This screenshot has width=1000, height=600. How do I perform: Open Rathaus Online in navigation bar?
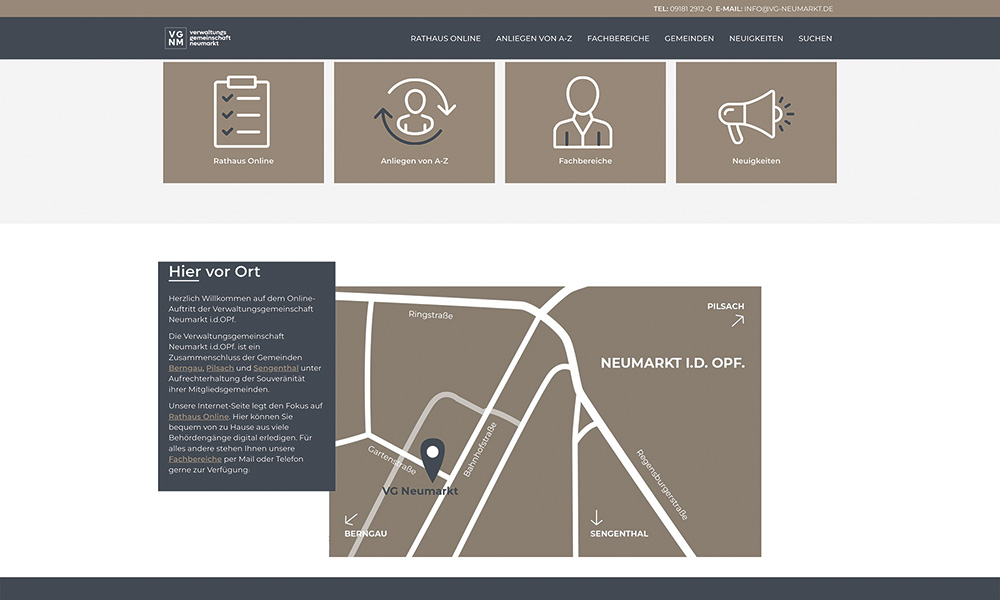pos(445,38)
